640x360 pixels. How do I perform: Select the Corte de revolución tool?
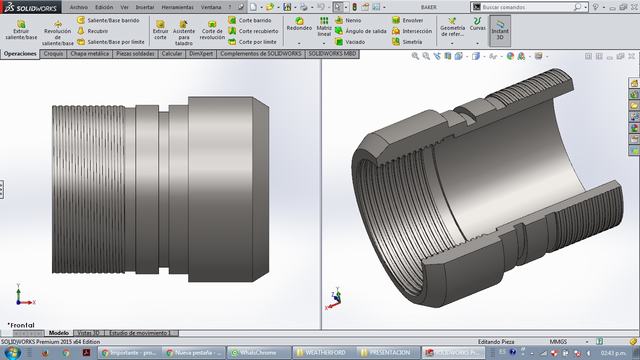(x=212, y=30)
